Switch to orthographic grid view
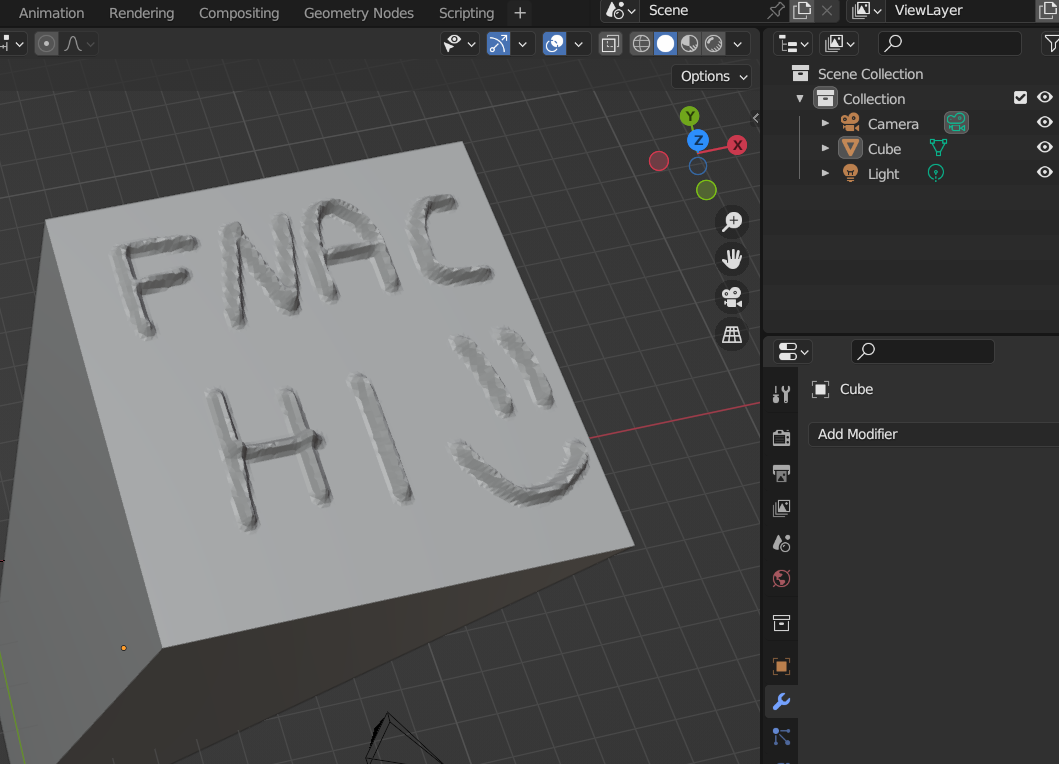Viewport: 1059px width, 764px height. 732,334
